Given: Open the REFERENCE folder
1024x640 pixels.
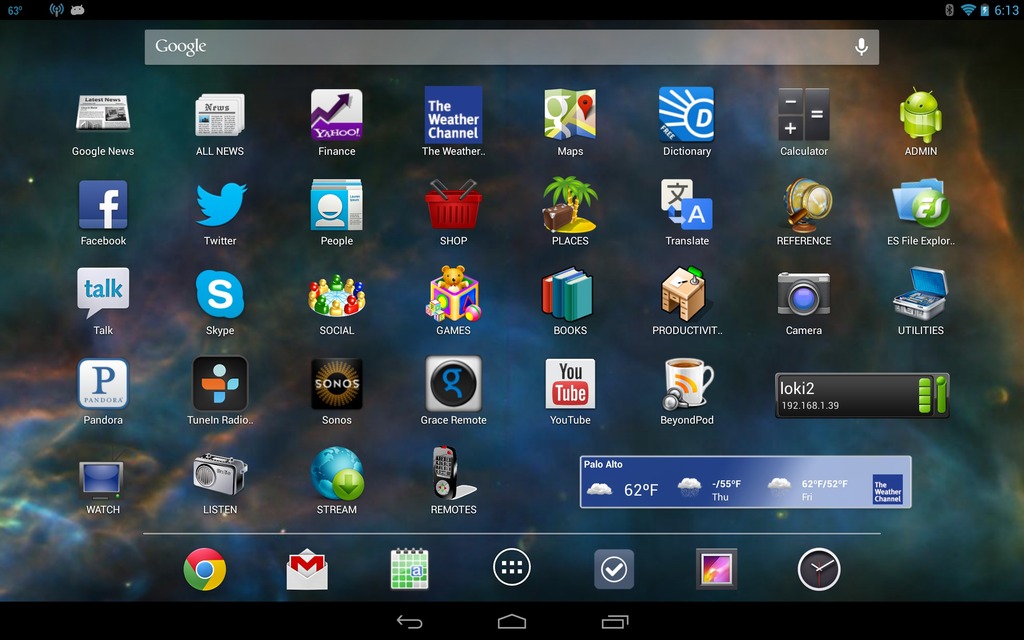Looking at the screenshot, I should coord(806,204).
